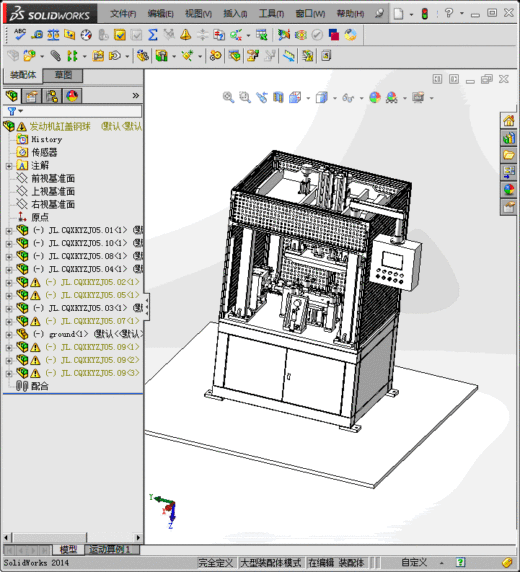Select the PropertyManager tab icon
Image resolution: width=520 pixels, height=572 pixels.
click(x=32, y=96)
